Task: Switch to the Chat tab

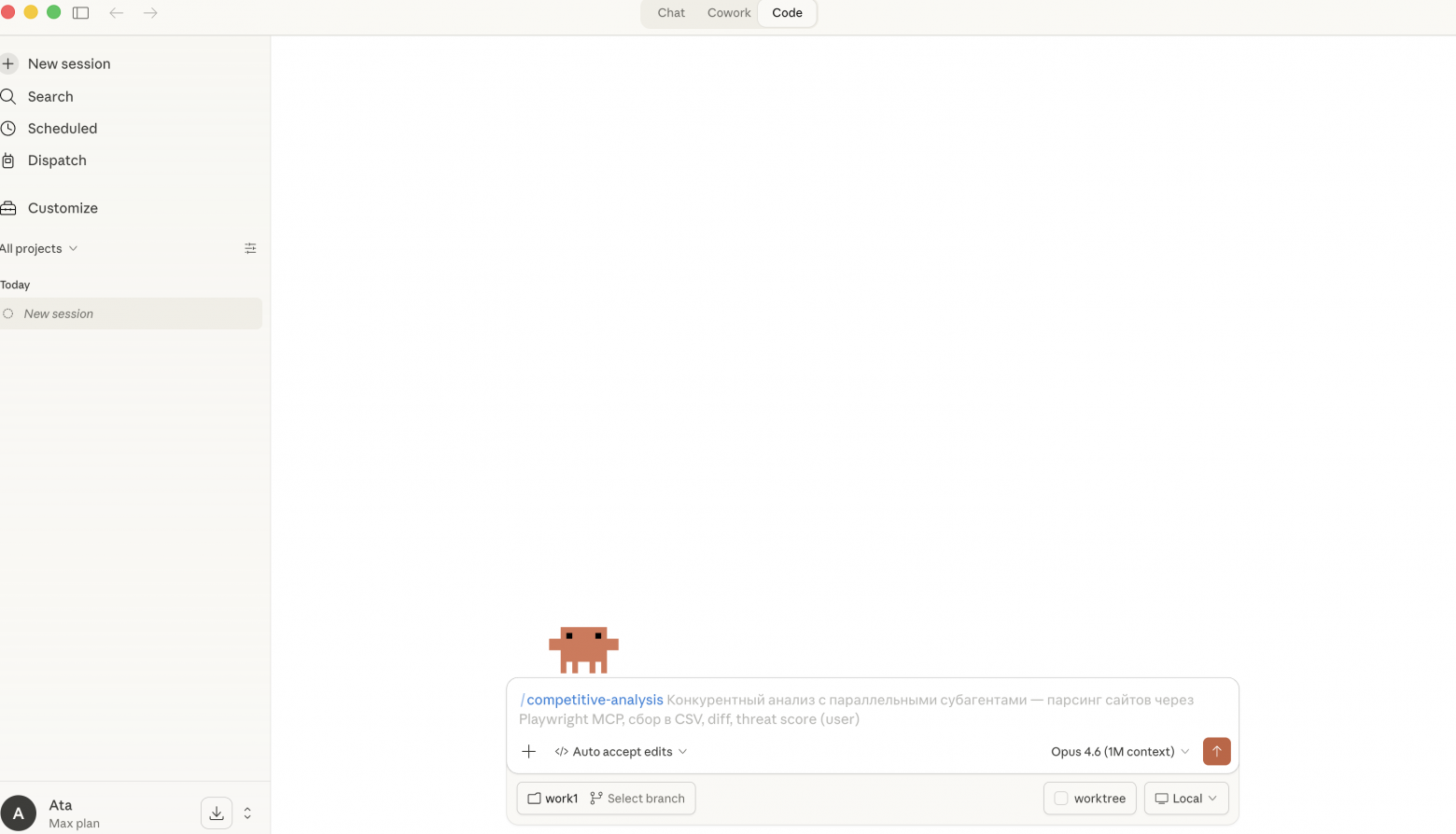Action: 671,13
